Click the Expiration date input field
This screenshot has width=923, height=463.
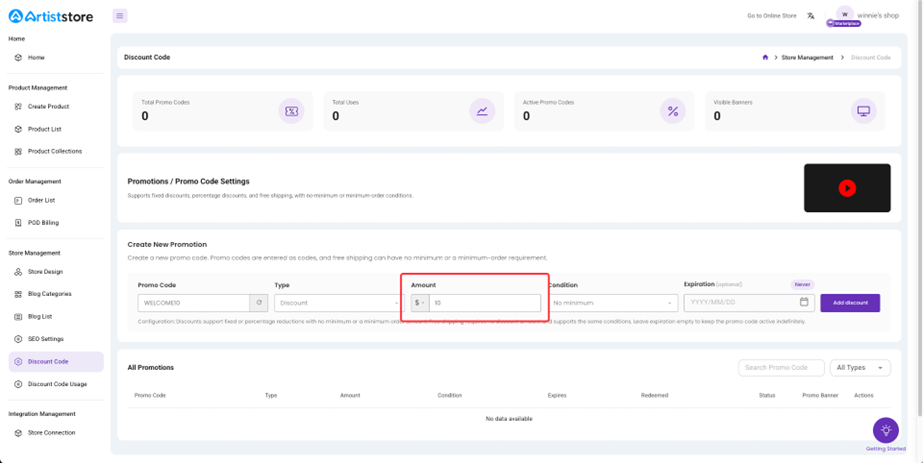(x=749, y=302)
